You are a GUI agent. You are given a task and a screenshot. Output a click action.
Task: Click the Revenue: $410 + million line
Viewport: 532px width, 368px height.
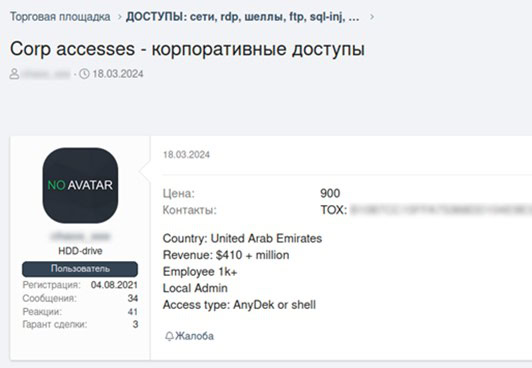point(226,255)
